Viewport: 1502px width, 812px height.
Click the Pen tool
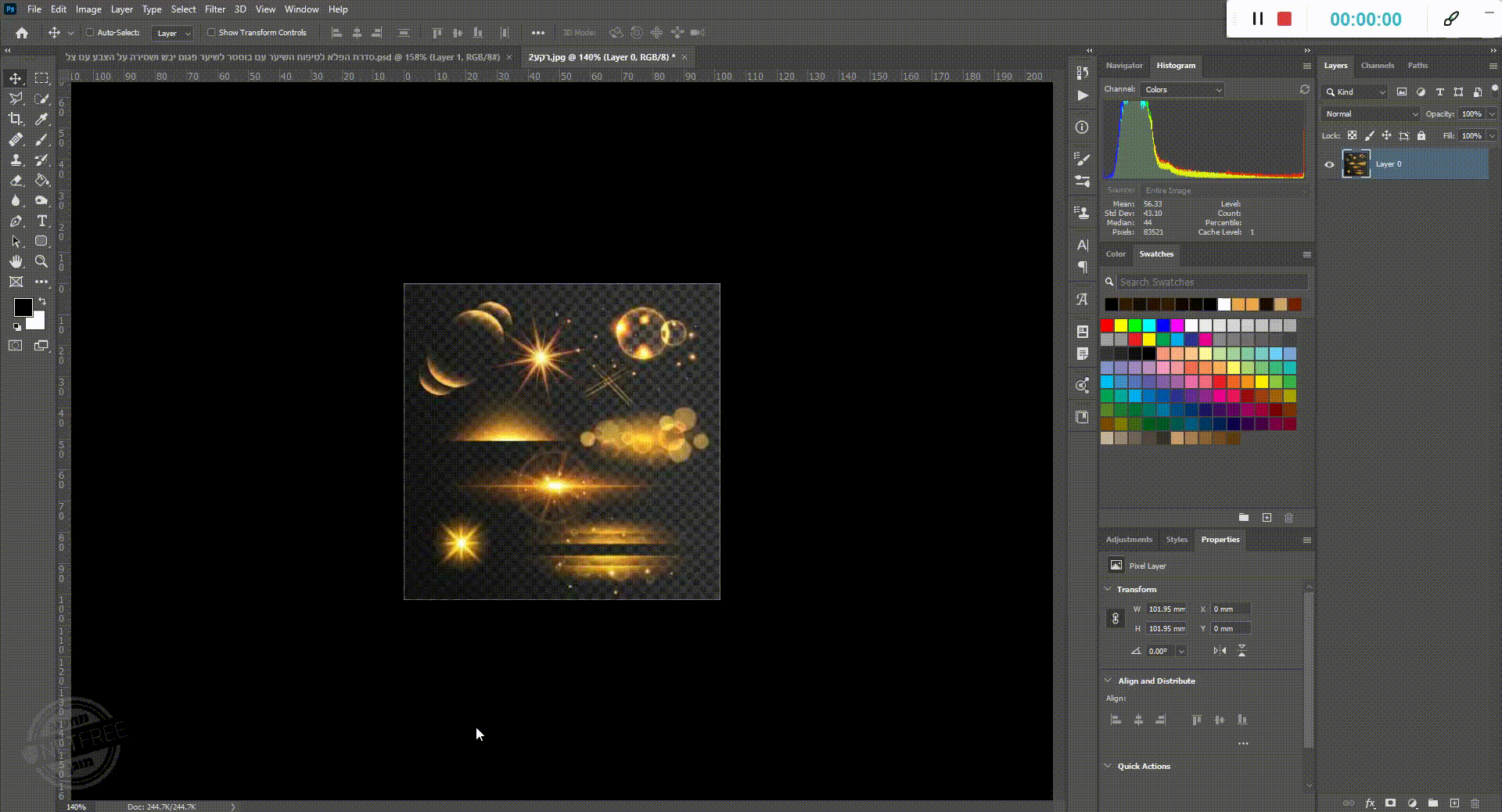(16, 221)
